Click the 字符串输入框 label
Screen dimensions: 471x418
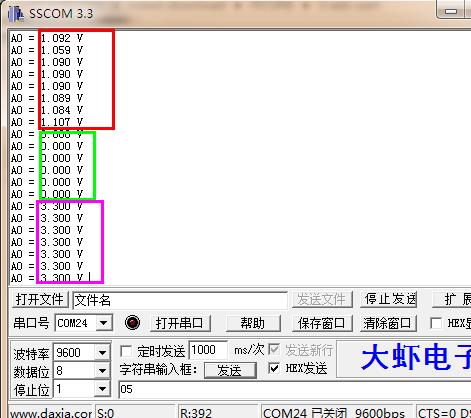[159, 369]
